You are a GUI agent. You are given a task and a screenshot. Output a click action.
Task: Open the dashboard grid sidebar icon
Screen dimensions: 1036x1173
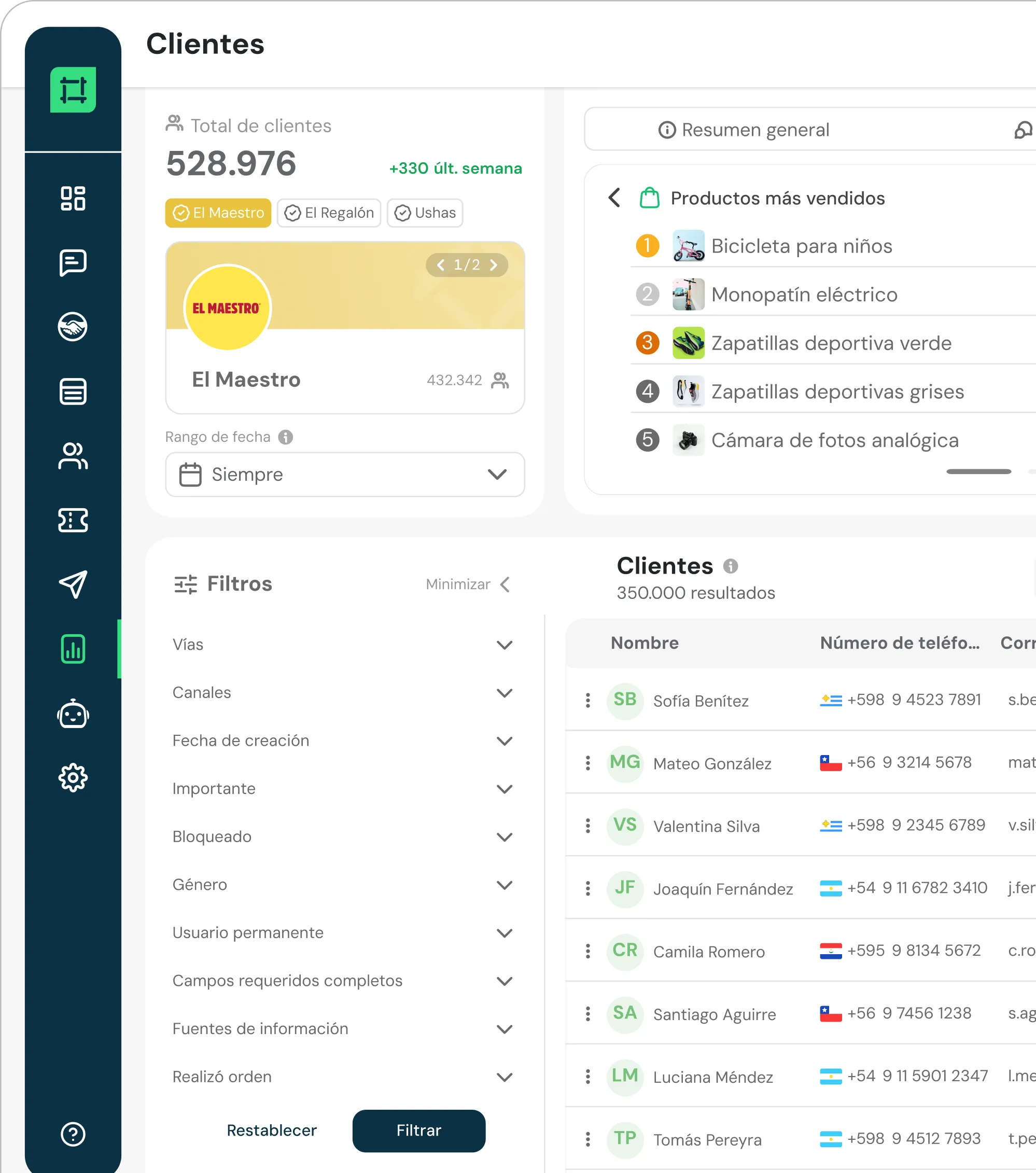click(x=73, y=199)
